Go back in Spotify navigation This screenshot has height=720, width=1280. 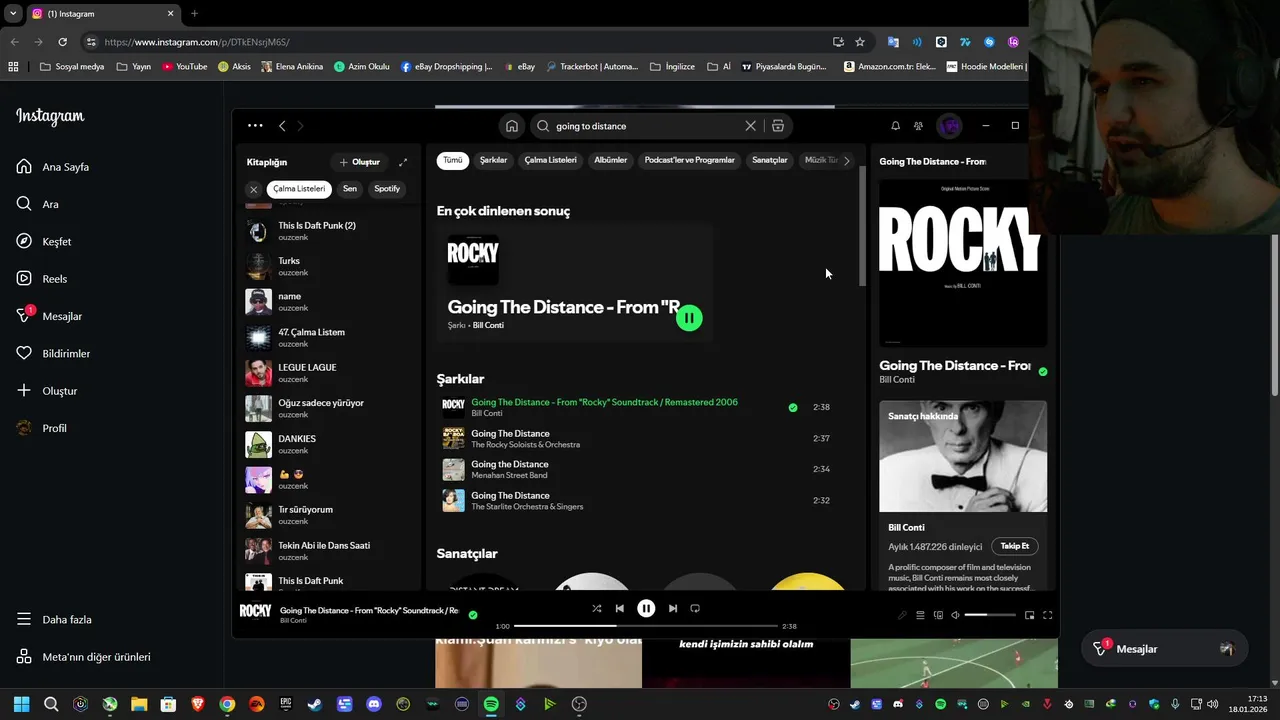282,126
